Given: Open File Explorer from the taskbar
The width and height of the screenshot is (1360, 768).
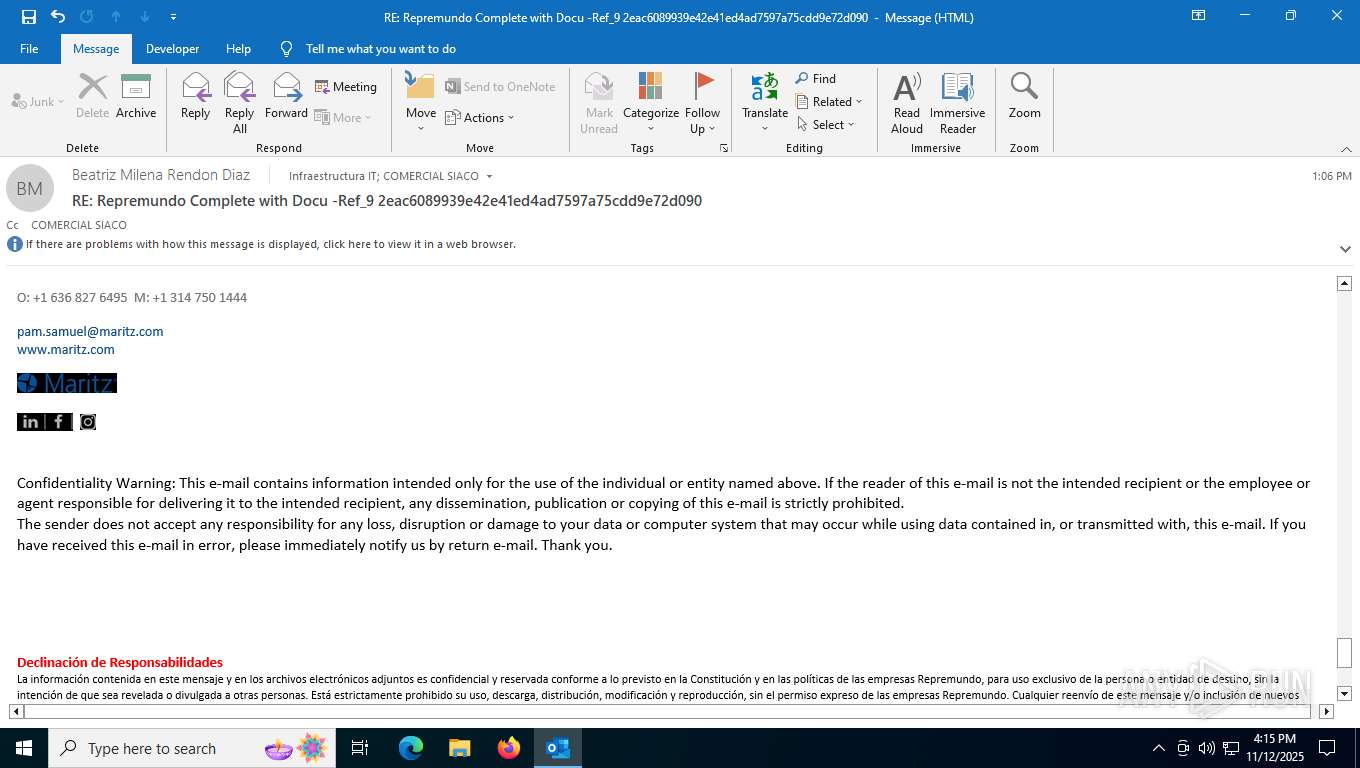Looking at the screenshot, I should [459, 748].
